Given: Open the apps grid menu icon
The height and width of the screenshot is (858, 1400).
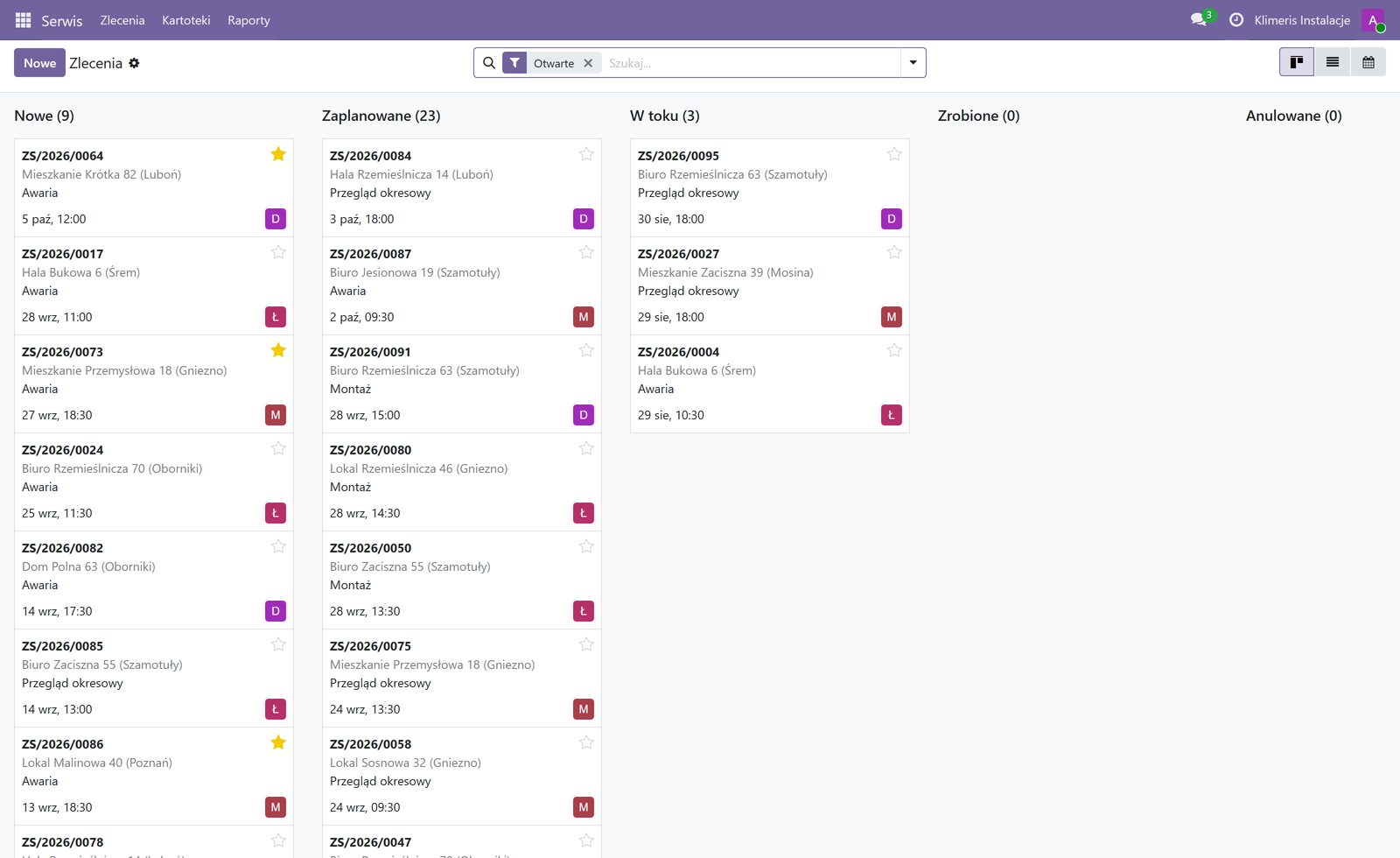Looking at the screenshot, I should (x=23, y=20).
